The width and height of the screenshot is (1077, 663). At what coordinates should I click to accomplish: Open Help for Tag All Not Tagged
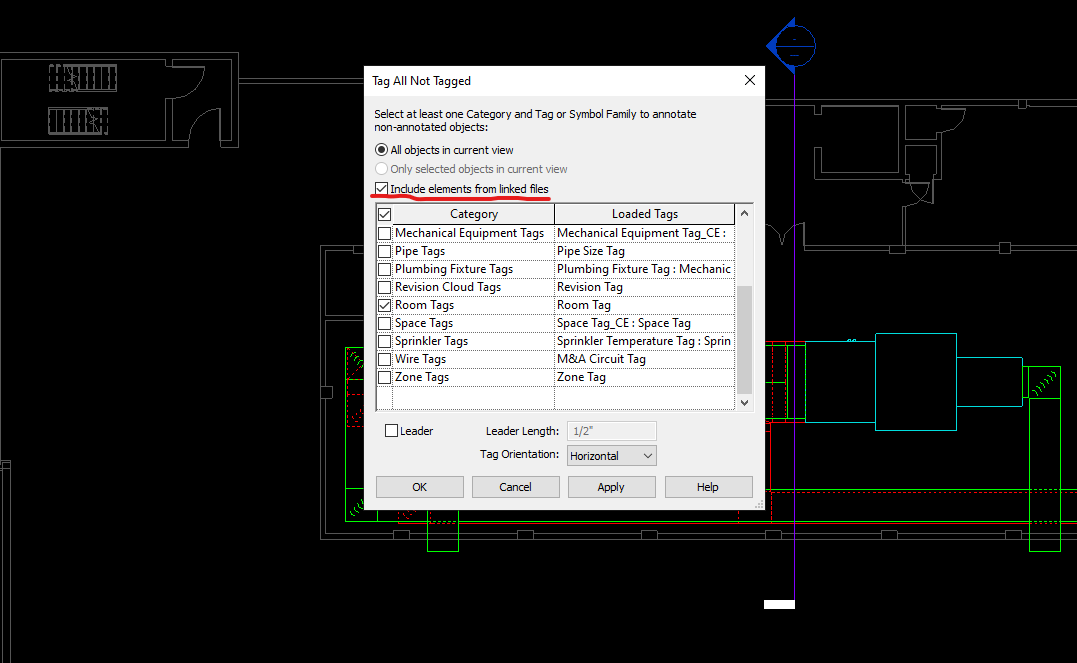coord(708,487)
